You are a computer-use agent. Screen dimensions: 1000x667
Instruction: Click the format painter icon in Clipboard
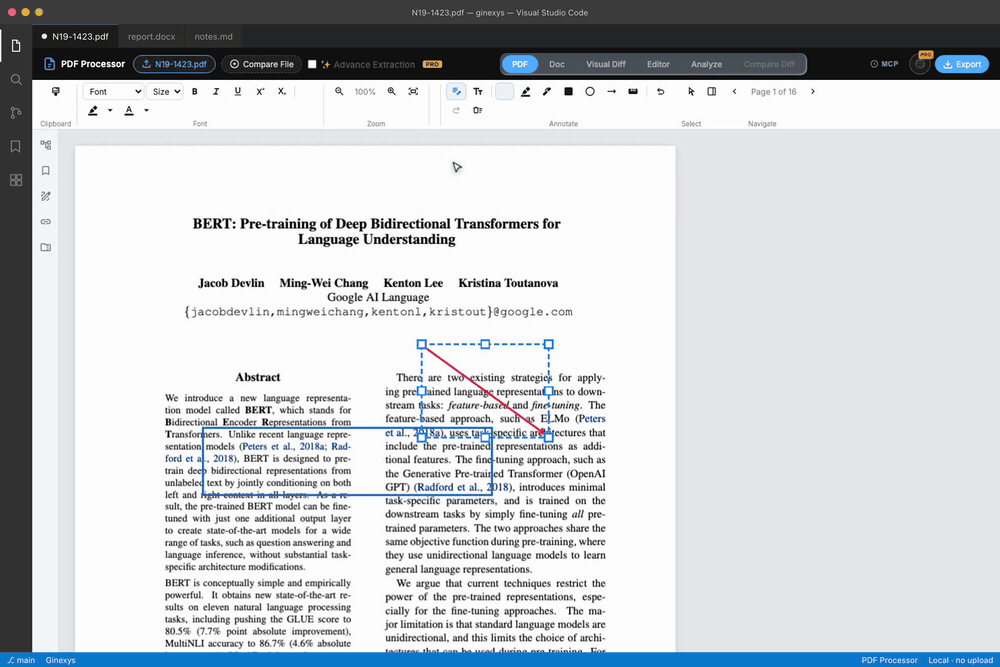click(x=55, y=92)
